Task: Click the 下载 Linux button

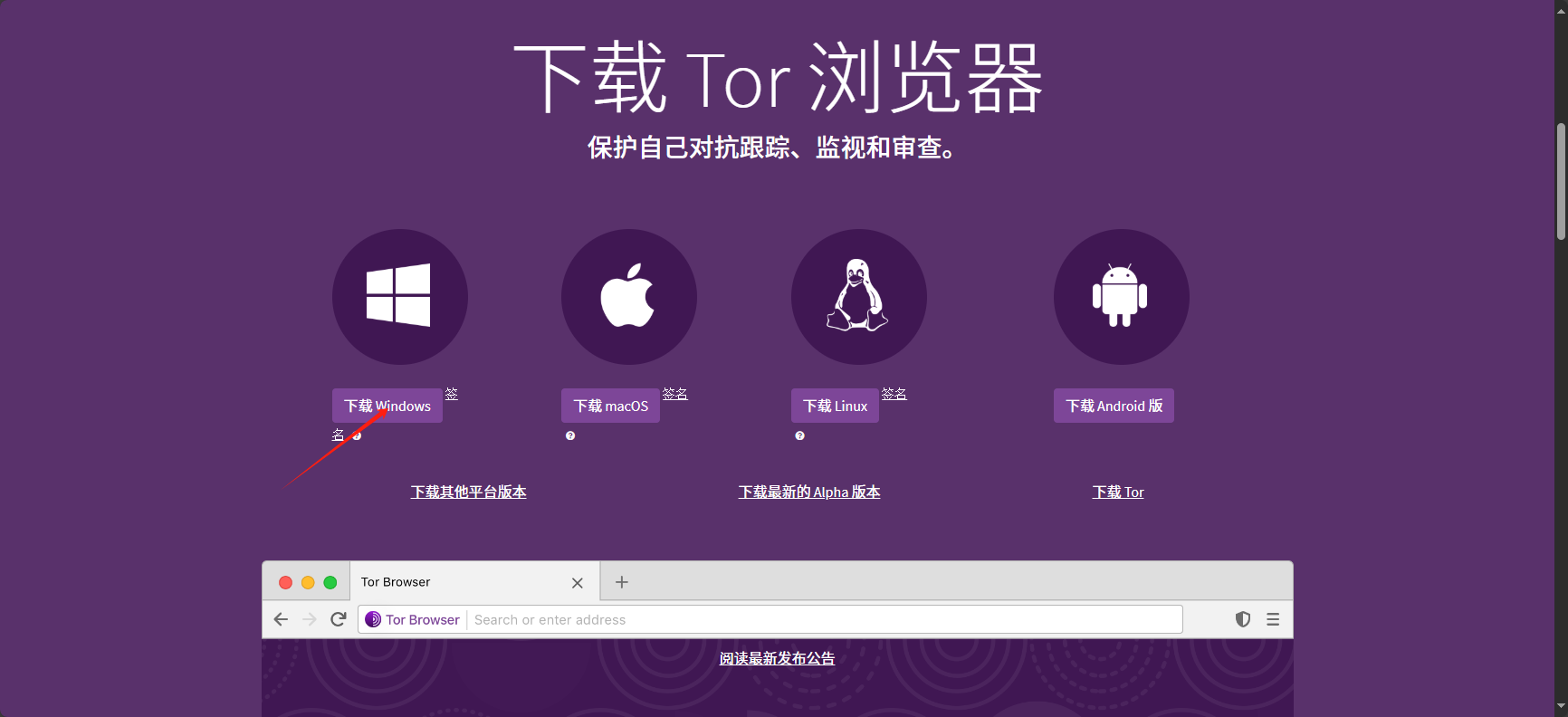Action: (835, 406)
